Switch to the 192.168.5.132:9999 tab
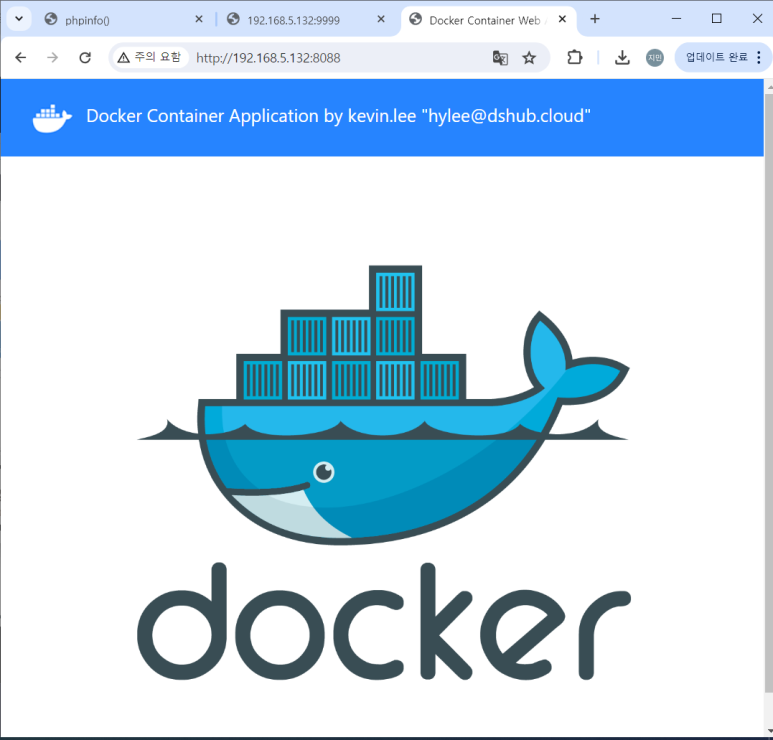 coord(306,20)
